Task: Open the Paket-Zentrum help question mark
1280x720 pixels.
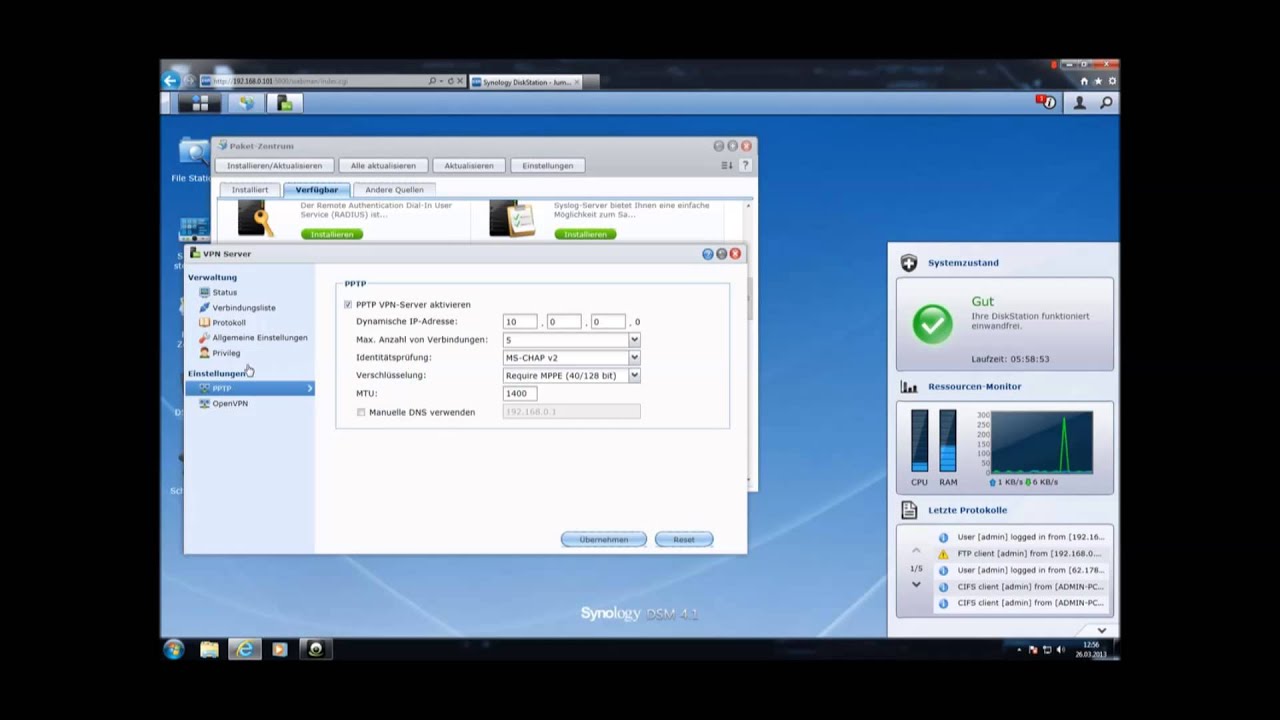Action: coord(745,165)
